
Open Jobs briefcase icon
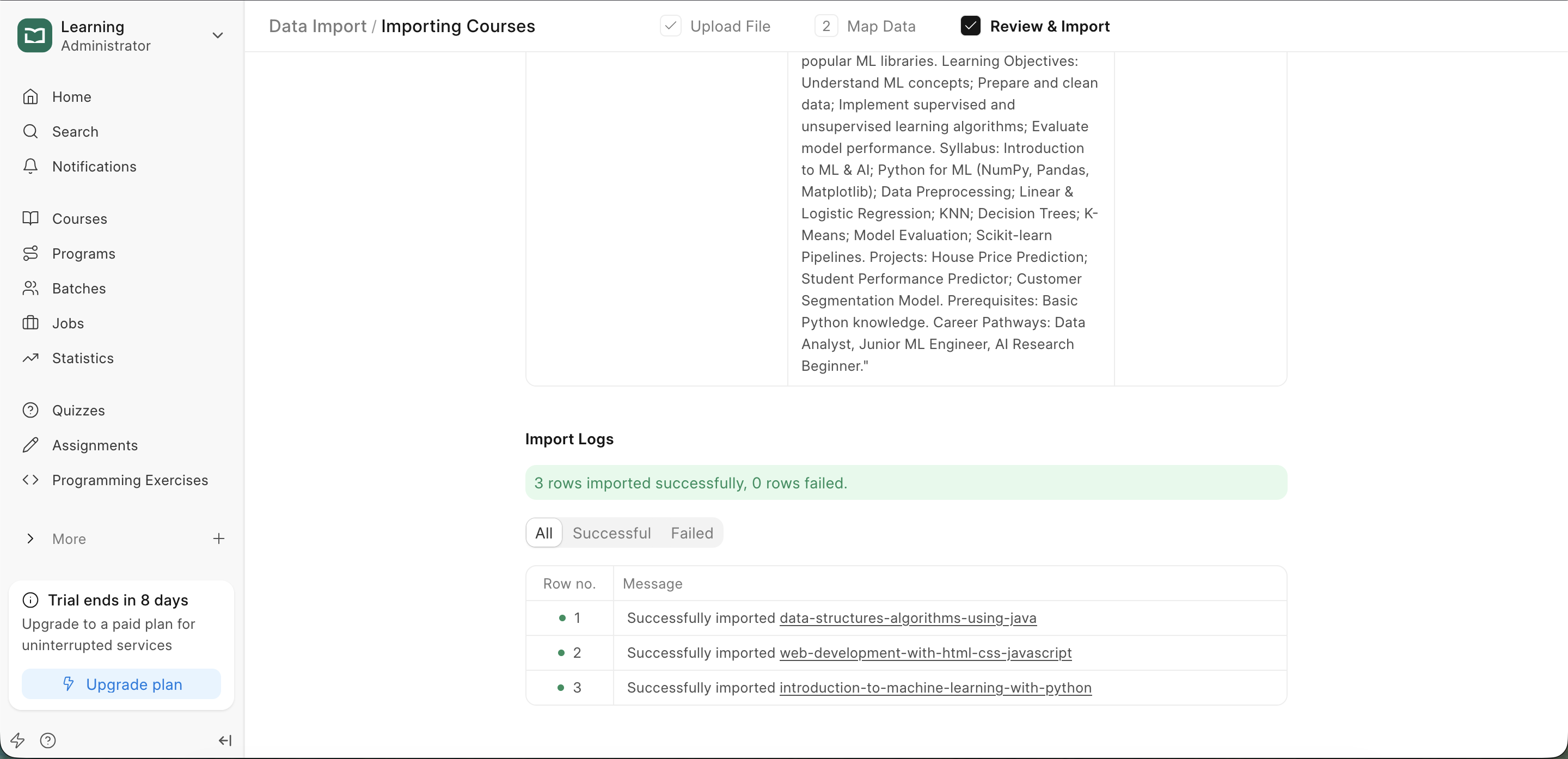click(x=30, y=323)
